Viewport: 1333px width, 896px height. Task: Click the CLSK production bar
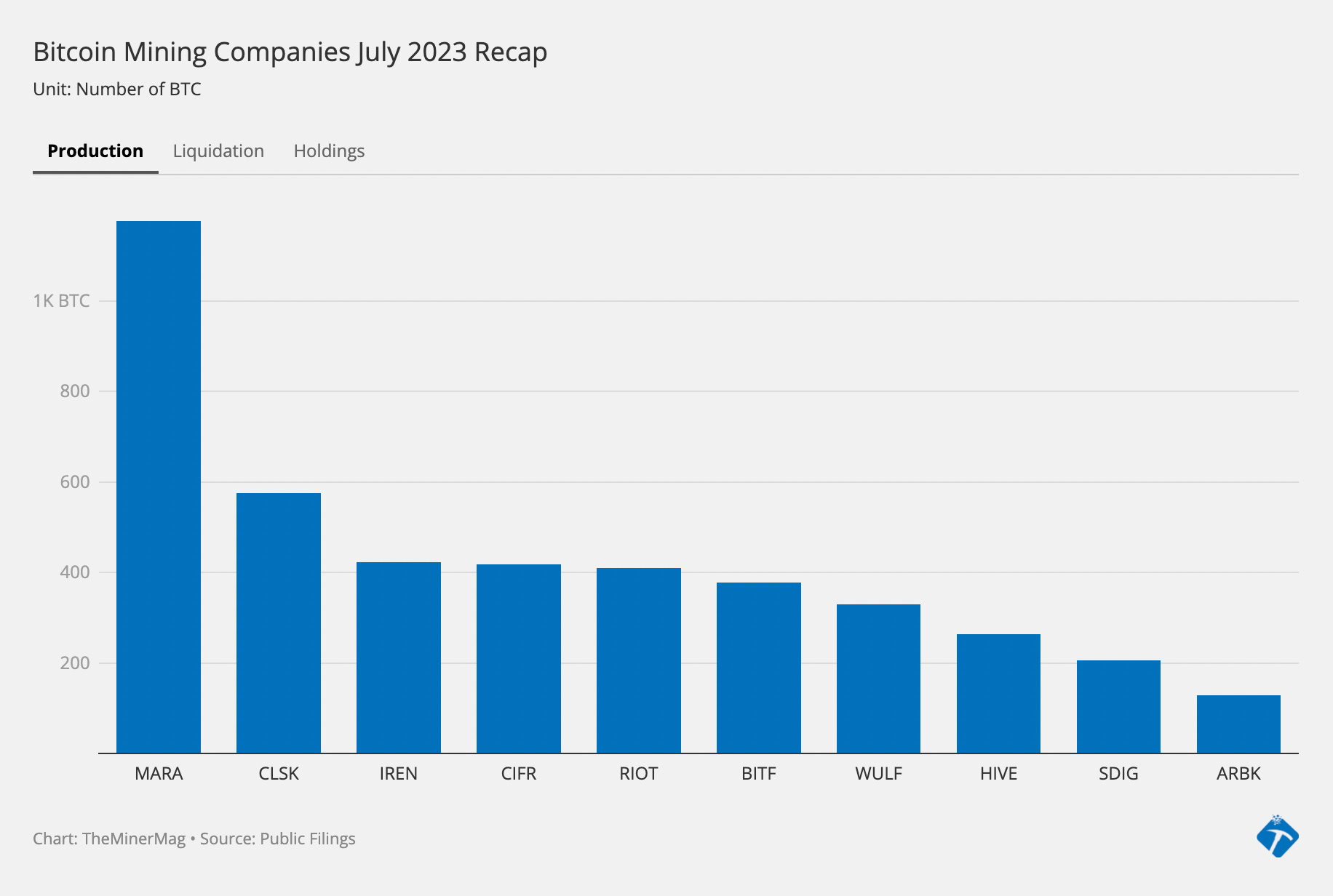(279, 623)
